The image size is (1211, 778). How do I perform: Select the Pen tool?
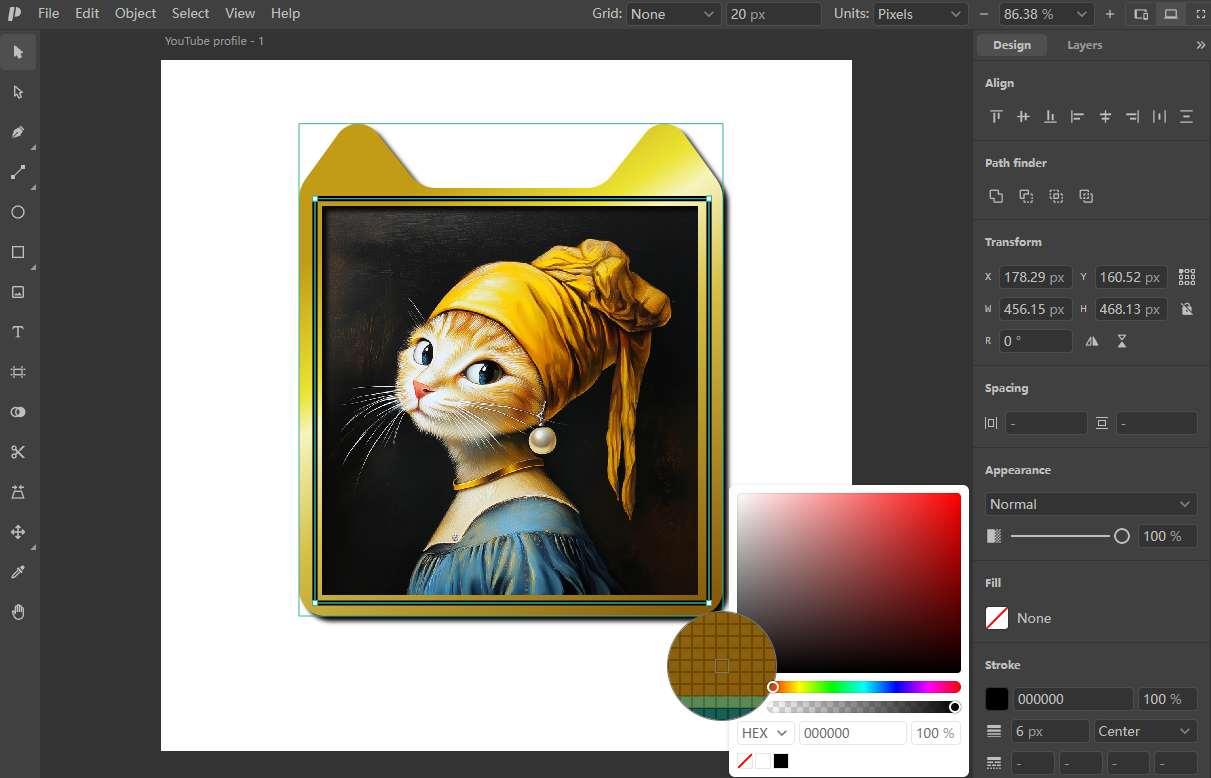(18, 132)
